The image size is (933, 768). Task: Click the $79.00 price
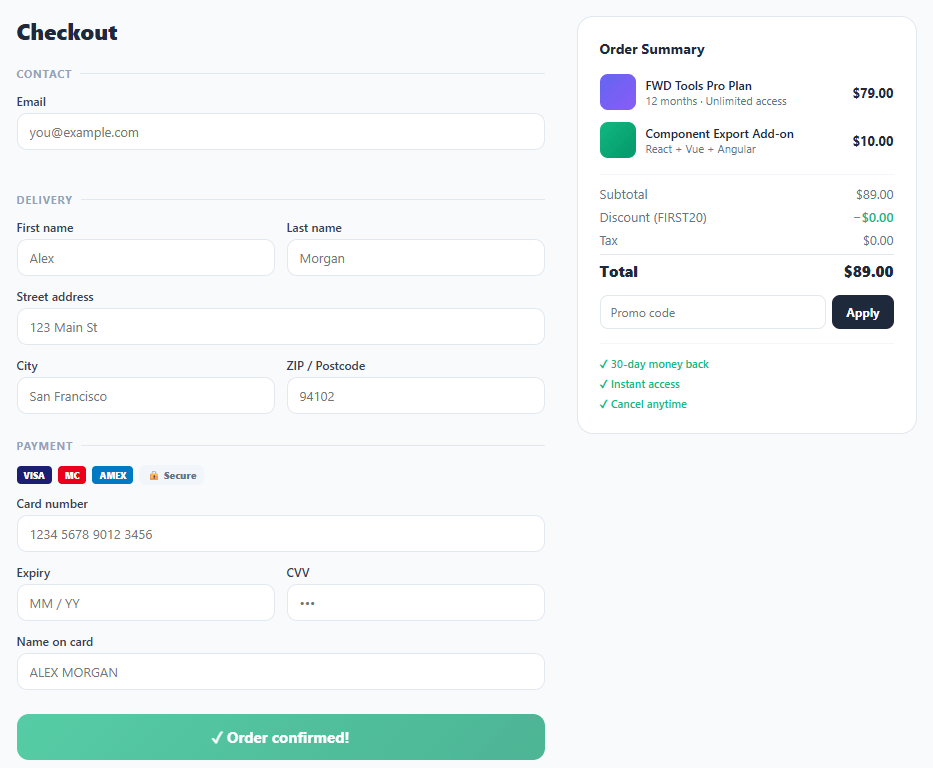pos(873,93)
